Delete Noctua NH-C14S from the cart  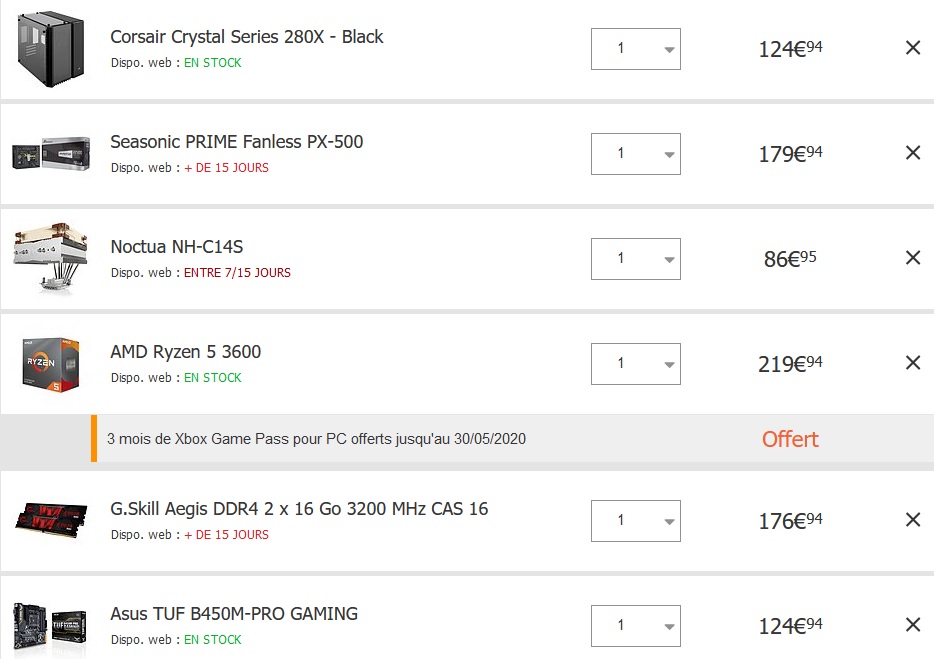[913, 257]
